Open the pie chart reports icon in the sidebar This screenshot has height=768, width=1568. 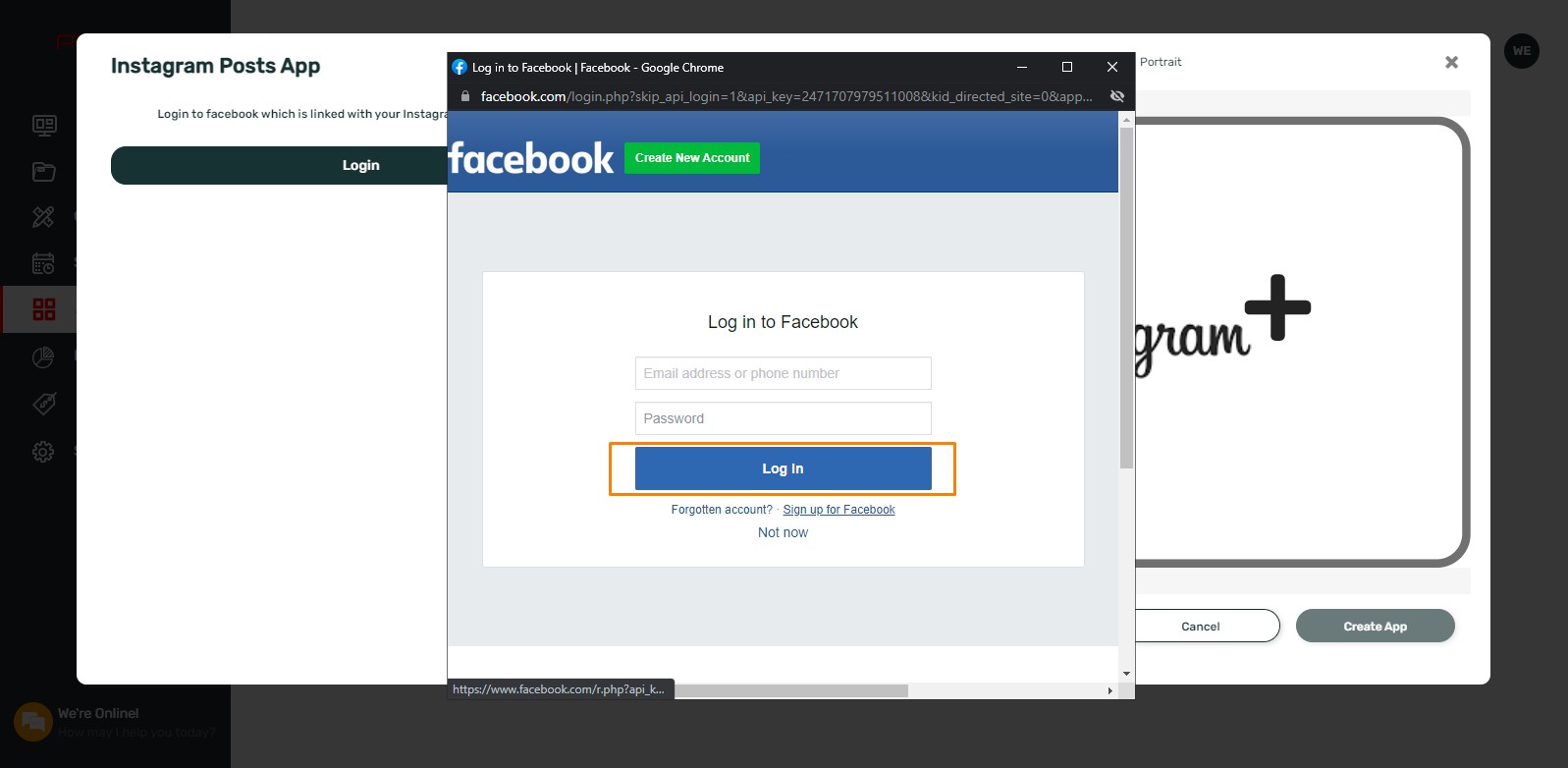click(44, 357)
